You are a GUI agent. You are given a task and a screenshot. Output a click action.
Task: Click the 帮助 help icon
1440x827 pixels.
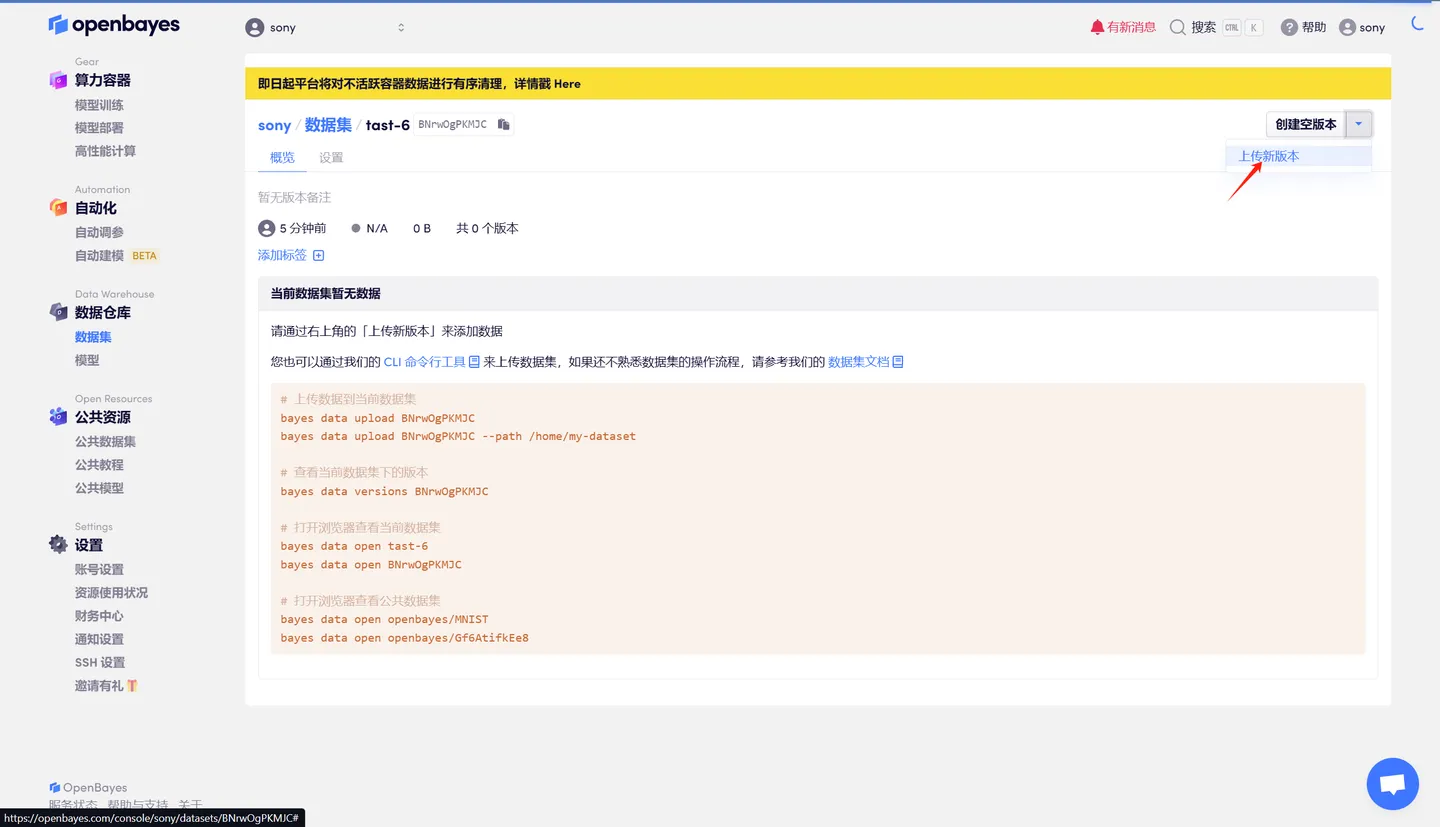pos(1288,27)
